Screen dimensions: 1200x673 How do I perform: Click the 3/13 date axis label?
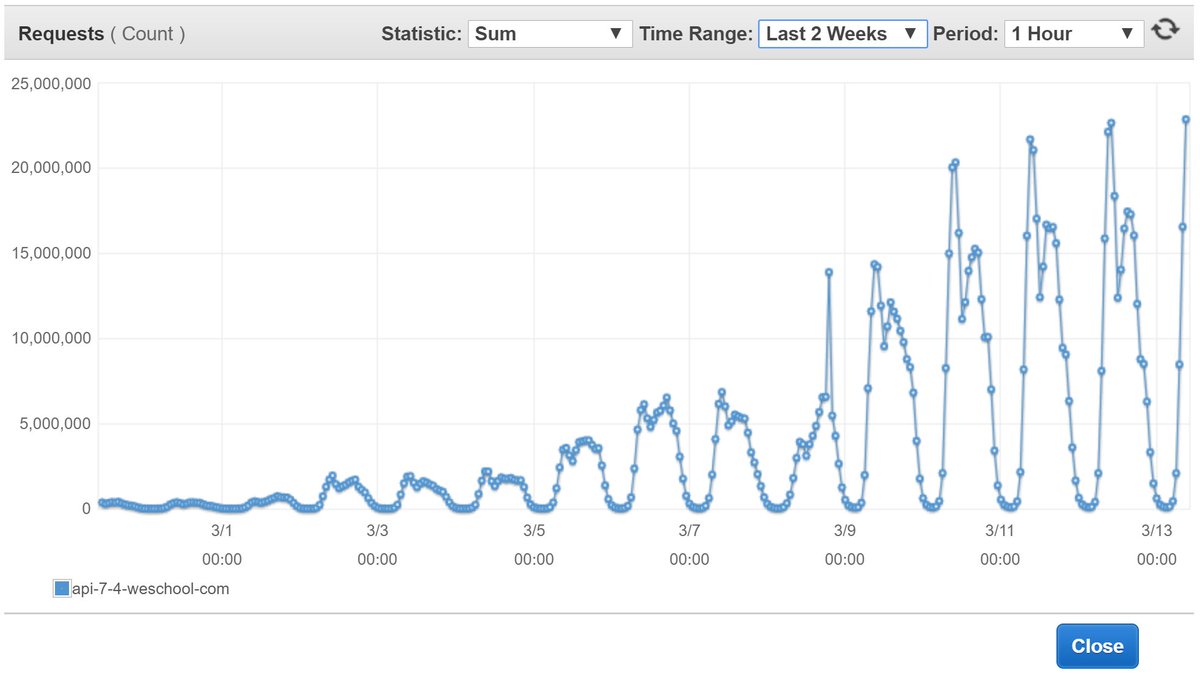[x=1157, y=529]
